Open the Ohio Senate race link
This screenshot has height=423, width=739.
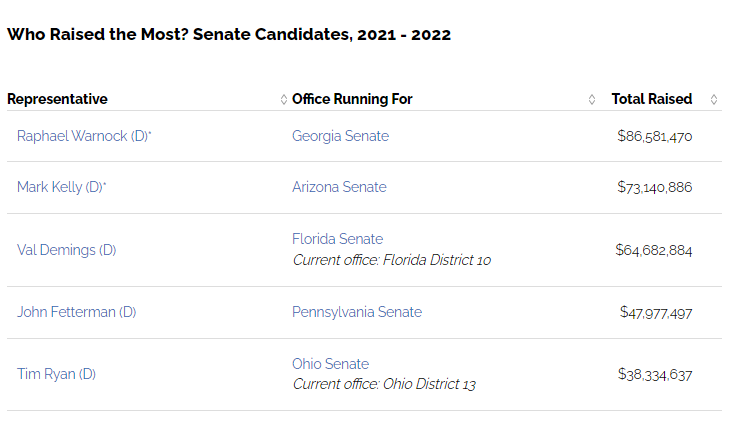tap(330, 364)
